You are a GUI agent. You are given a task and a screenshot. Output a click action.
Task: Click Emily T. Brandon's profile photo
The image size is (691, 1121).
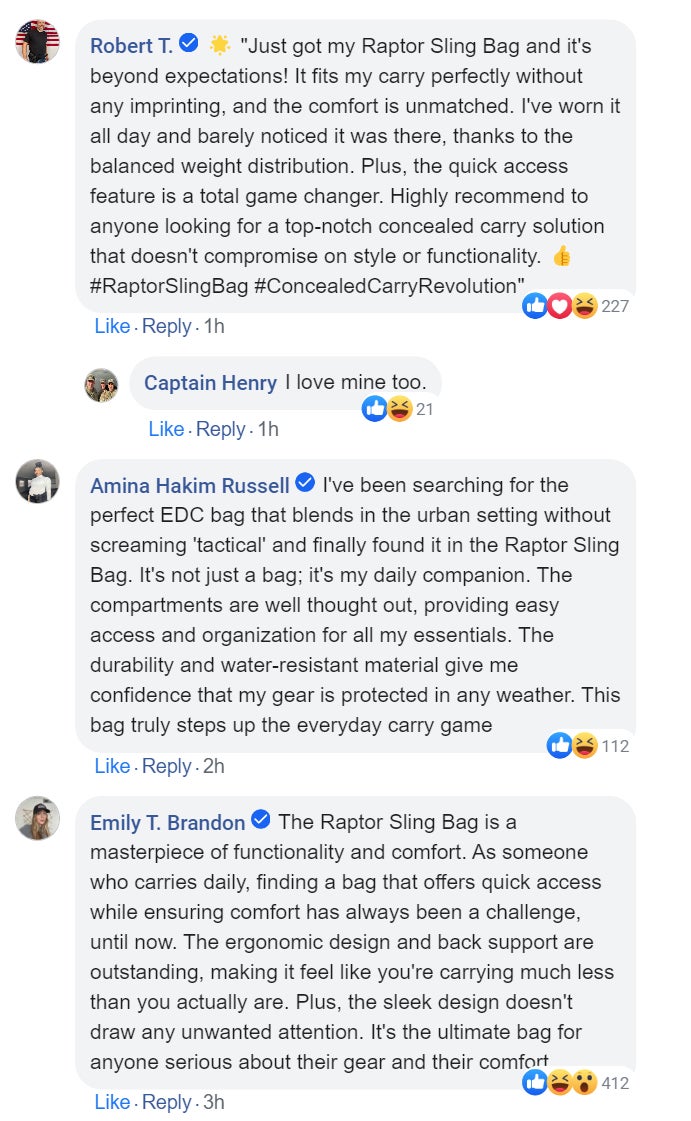38,819
